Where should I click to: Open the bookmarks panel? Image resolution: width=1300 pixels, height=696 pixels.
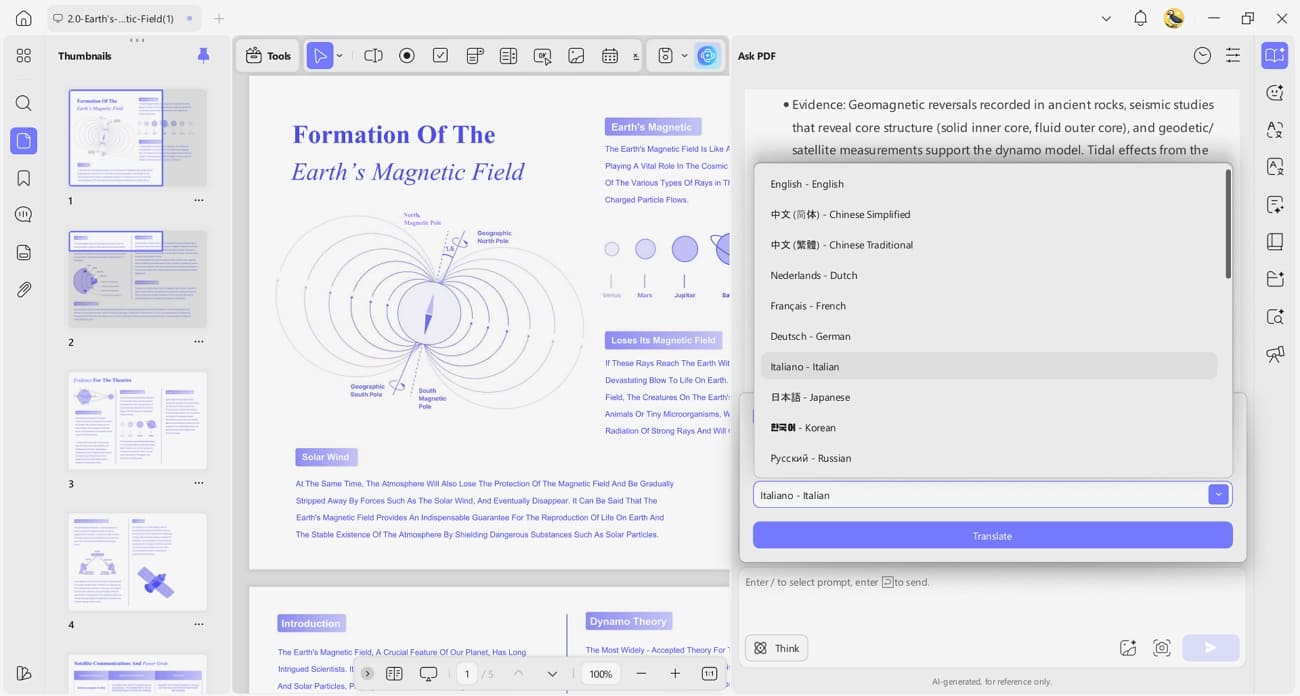[24, 178]
